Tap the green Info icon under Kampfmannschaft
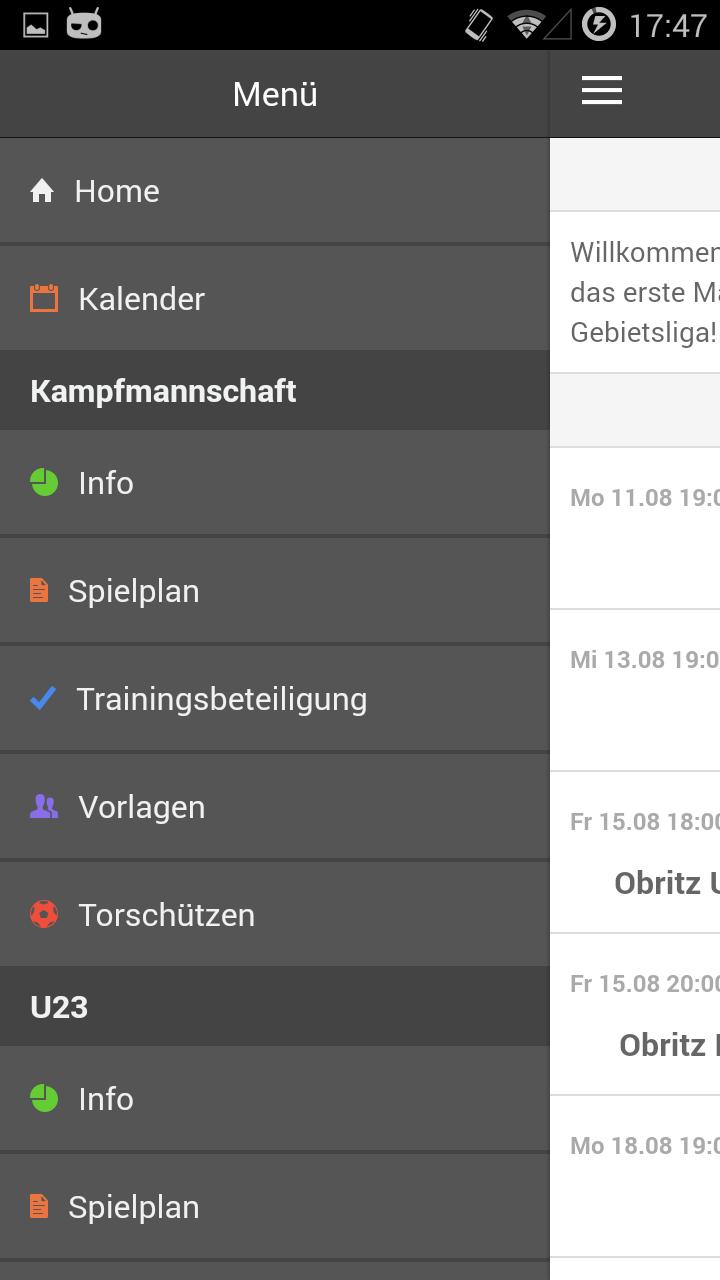The width and height of the screenshot is (720, 1280). click(44, 483)
